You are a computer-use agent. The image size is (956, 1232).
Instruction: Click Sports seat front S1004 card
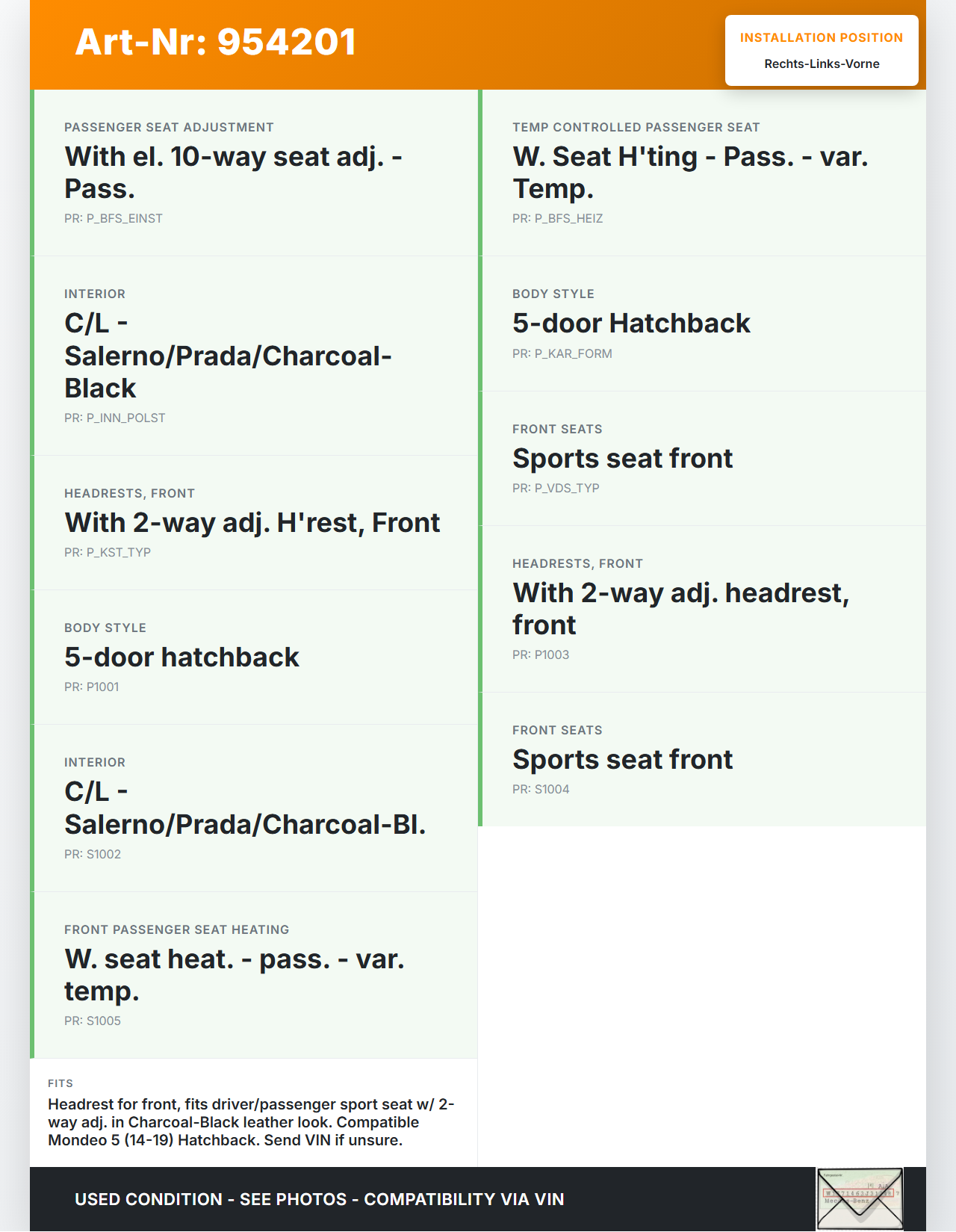coord(702,759)
